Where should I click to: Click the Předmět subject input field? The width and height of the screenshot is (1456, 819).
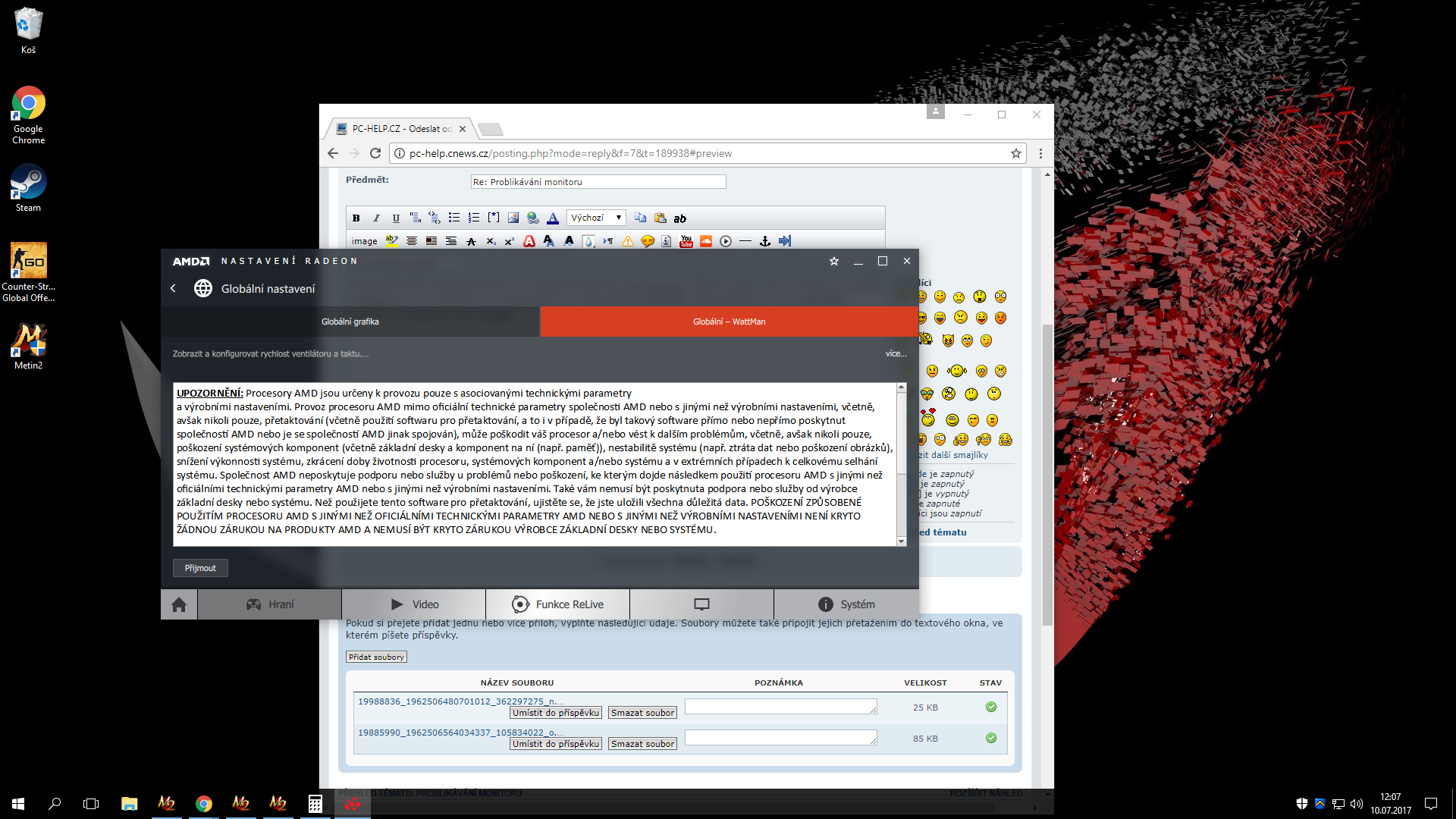[x=598, y=182]
